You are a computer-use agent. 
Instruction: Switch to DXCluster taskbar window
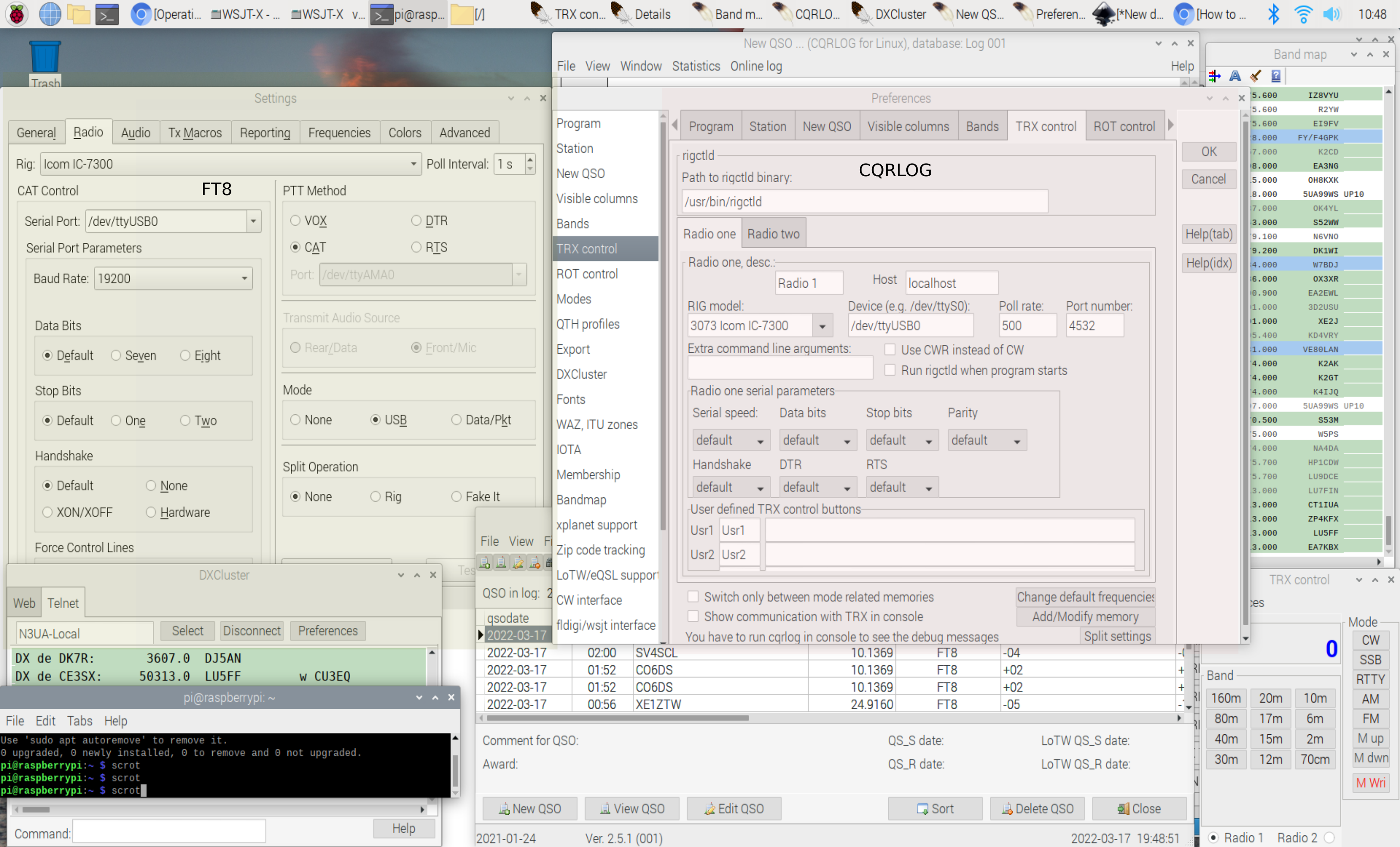coord(889,14)
